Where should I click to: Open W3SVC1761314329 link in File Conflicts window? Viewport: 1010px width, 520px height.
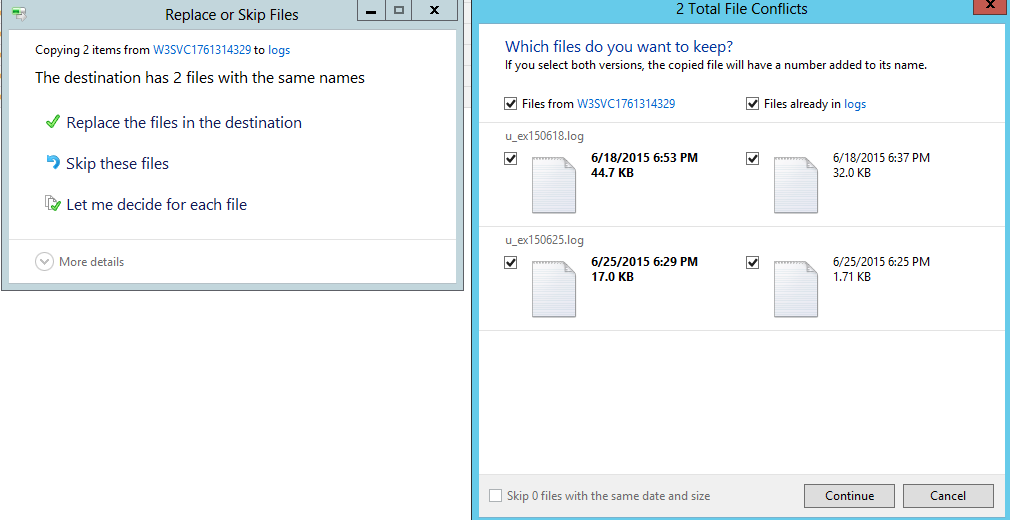click(x=625, y=103)
